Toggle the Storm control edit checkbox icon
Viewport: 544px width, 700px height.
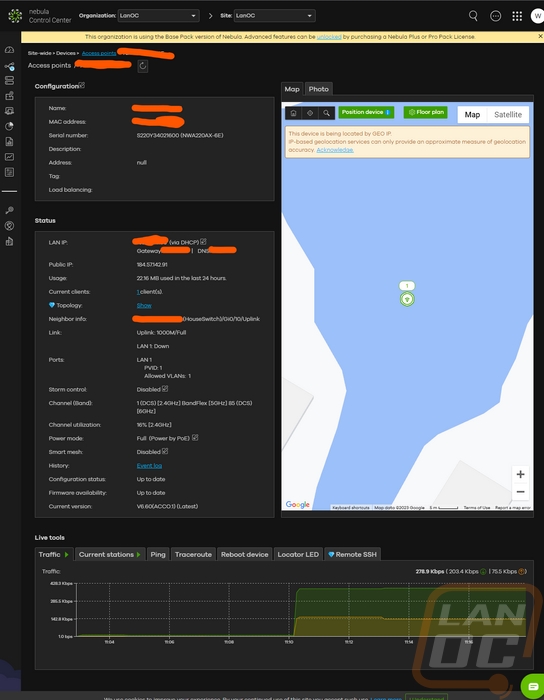(x=165, y=388)
